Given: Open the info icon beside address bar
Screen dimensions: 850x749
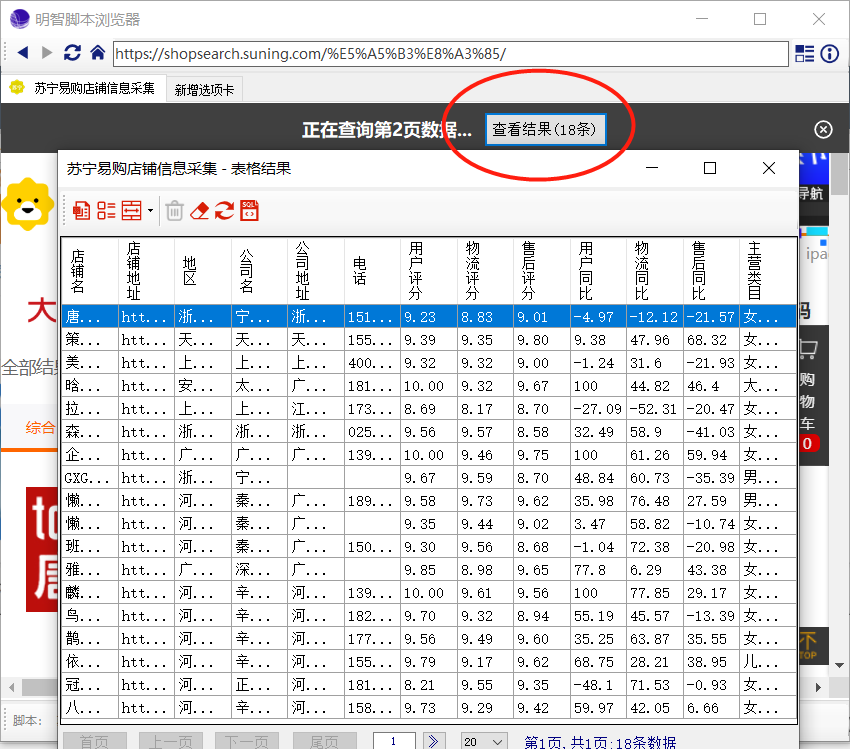Looking at the screenshot, I should point(829,54).
